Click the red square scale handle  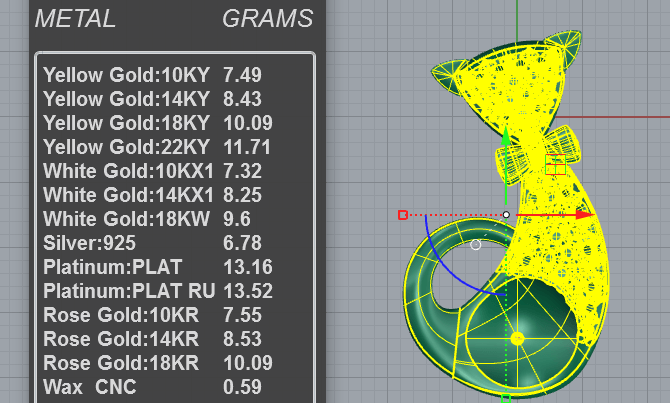click(x=403, y=215)
